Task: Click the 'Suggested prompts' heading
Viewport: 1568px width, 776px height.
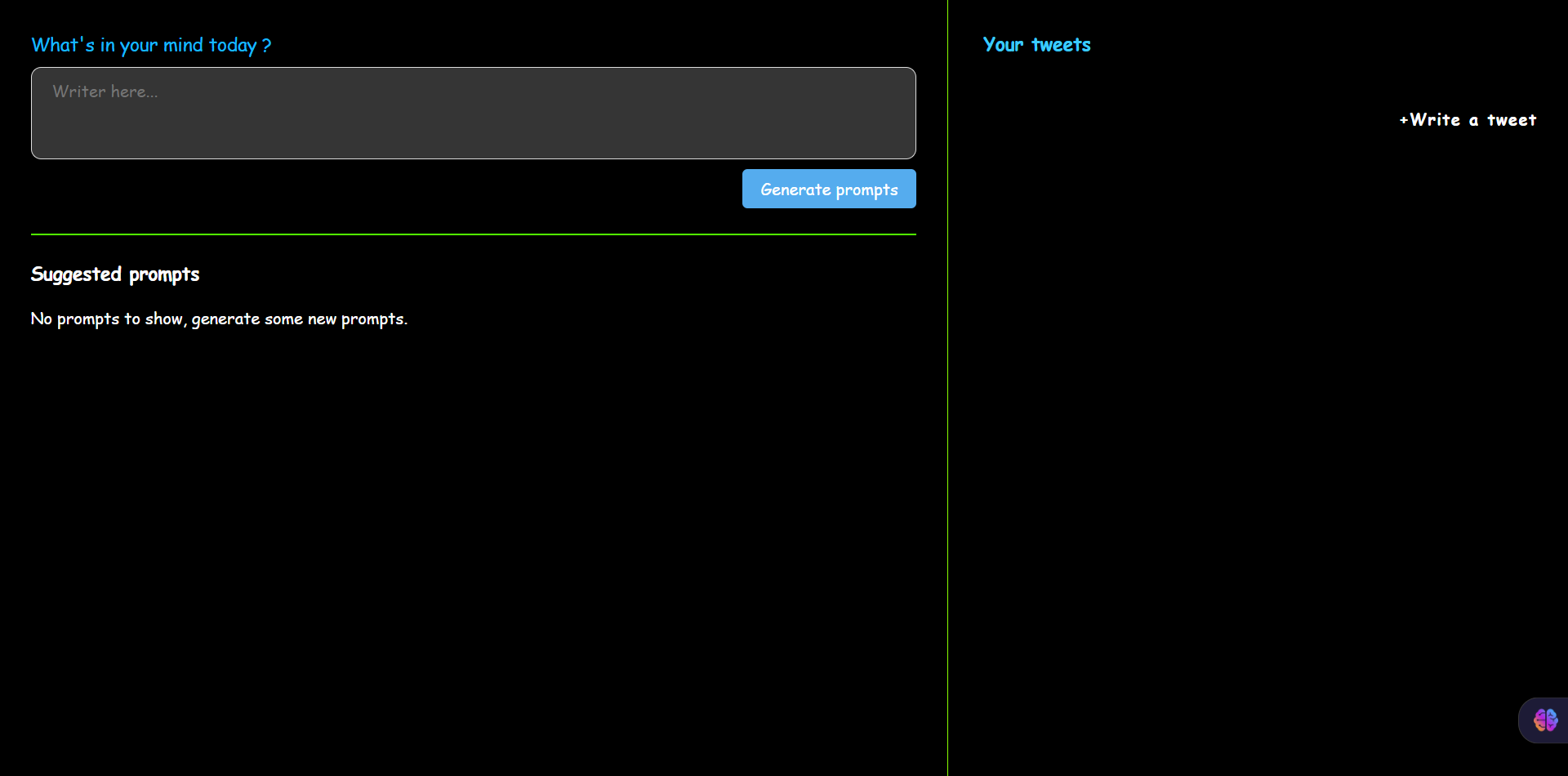Action: point(115,274)
